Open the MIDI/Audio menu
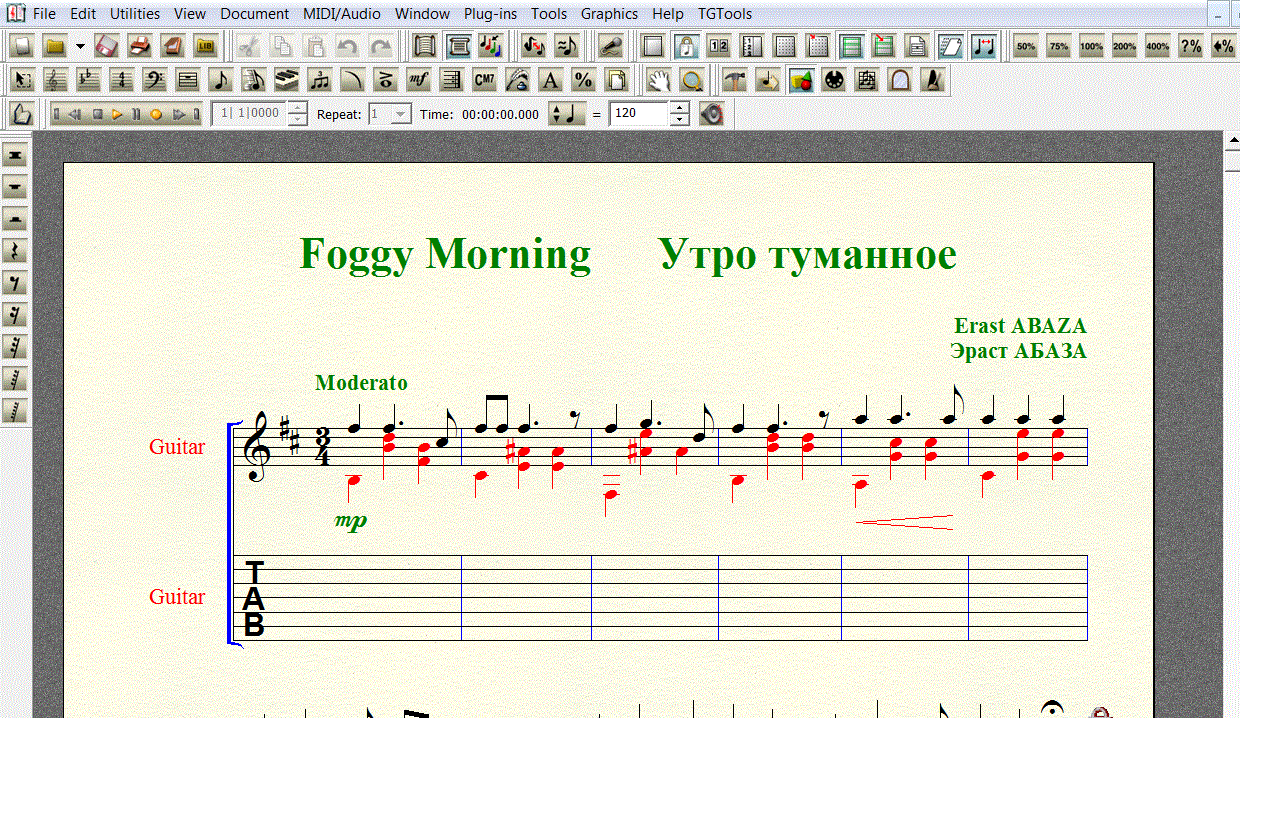The image size is (1274, 813). 341,14
